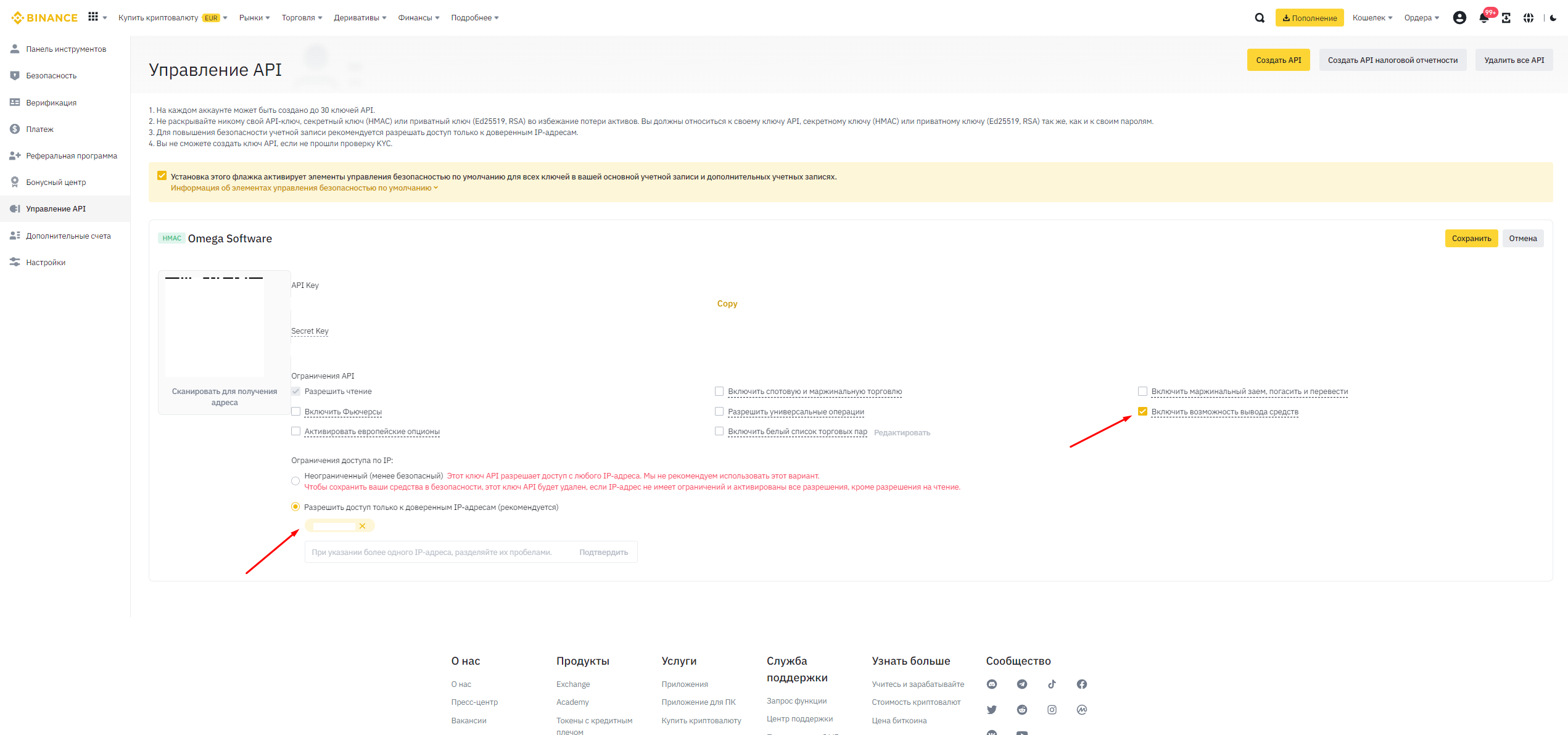This screenshot has height=735, width=1568.
Task: Toggle dark mode moon icon
Action: pyautogui.click(x=1553, y=18)
